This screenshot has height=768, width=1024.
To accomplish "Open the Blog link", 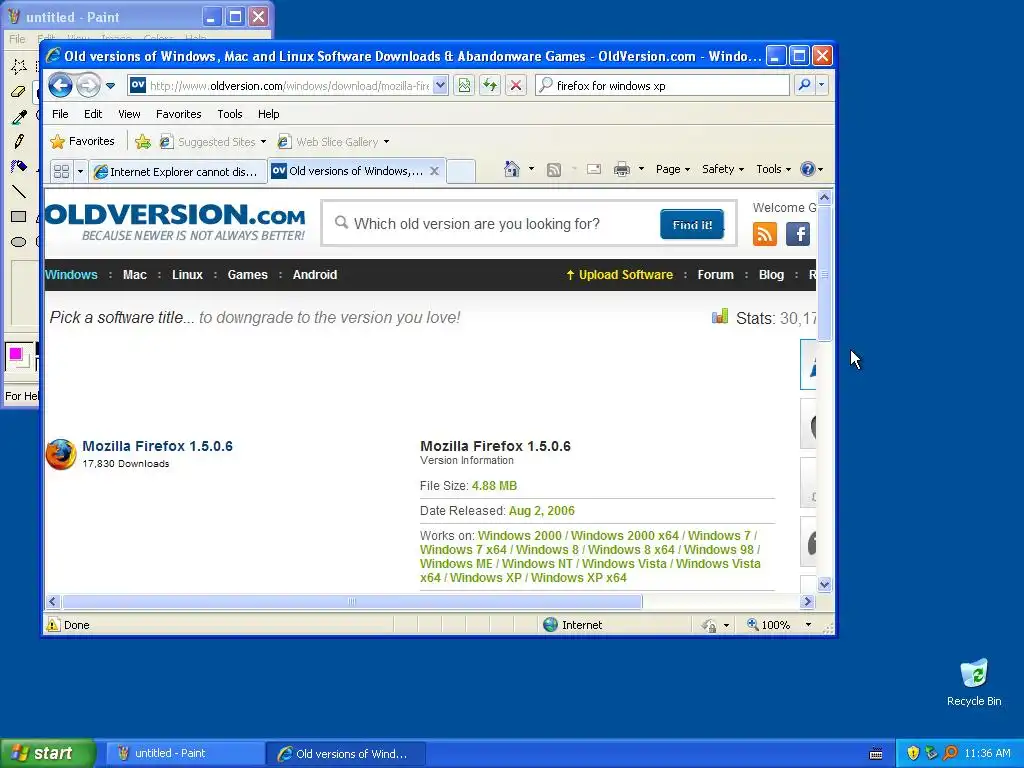I will coord(771,275).
